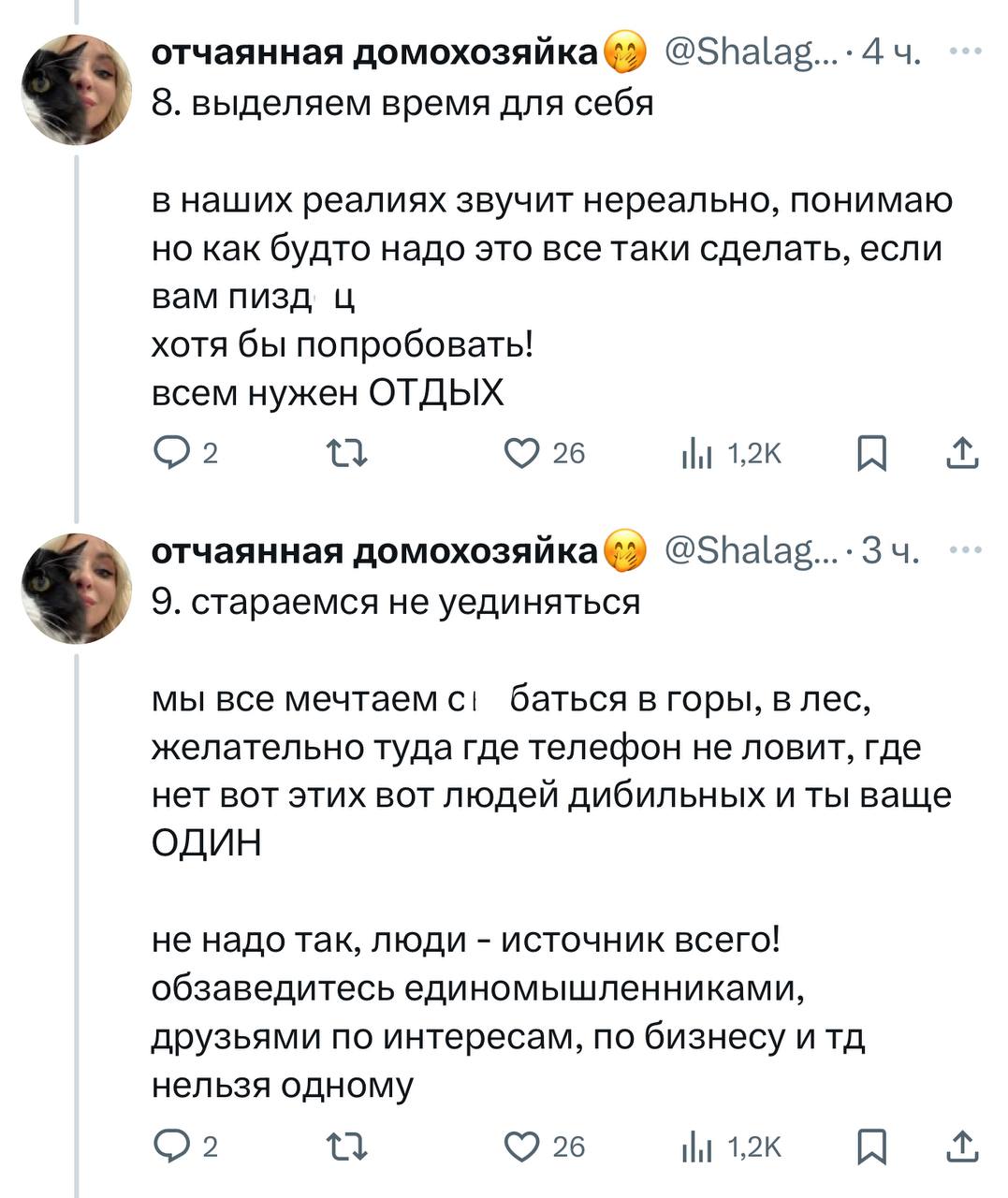Open отчаянная домохозяйка profile from tweet 8
1008x1198 pixels.
pos(374,54)
